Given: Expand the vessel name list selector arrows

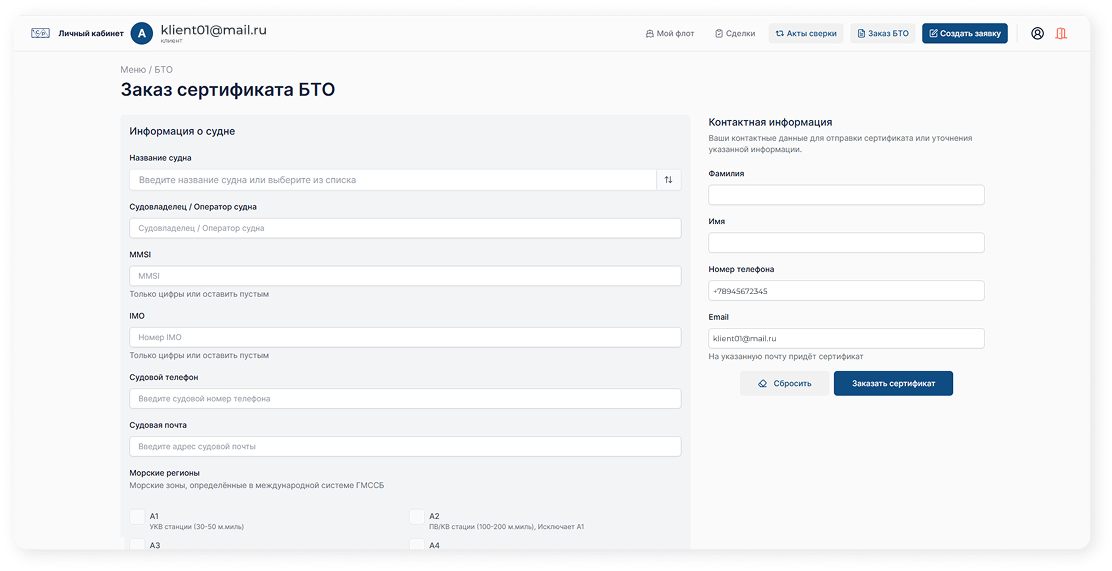Looking at the screenshot, I should pyautogui.click(x=668, y=180).
